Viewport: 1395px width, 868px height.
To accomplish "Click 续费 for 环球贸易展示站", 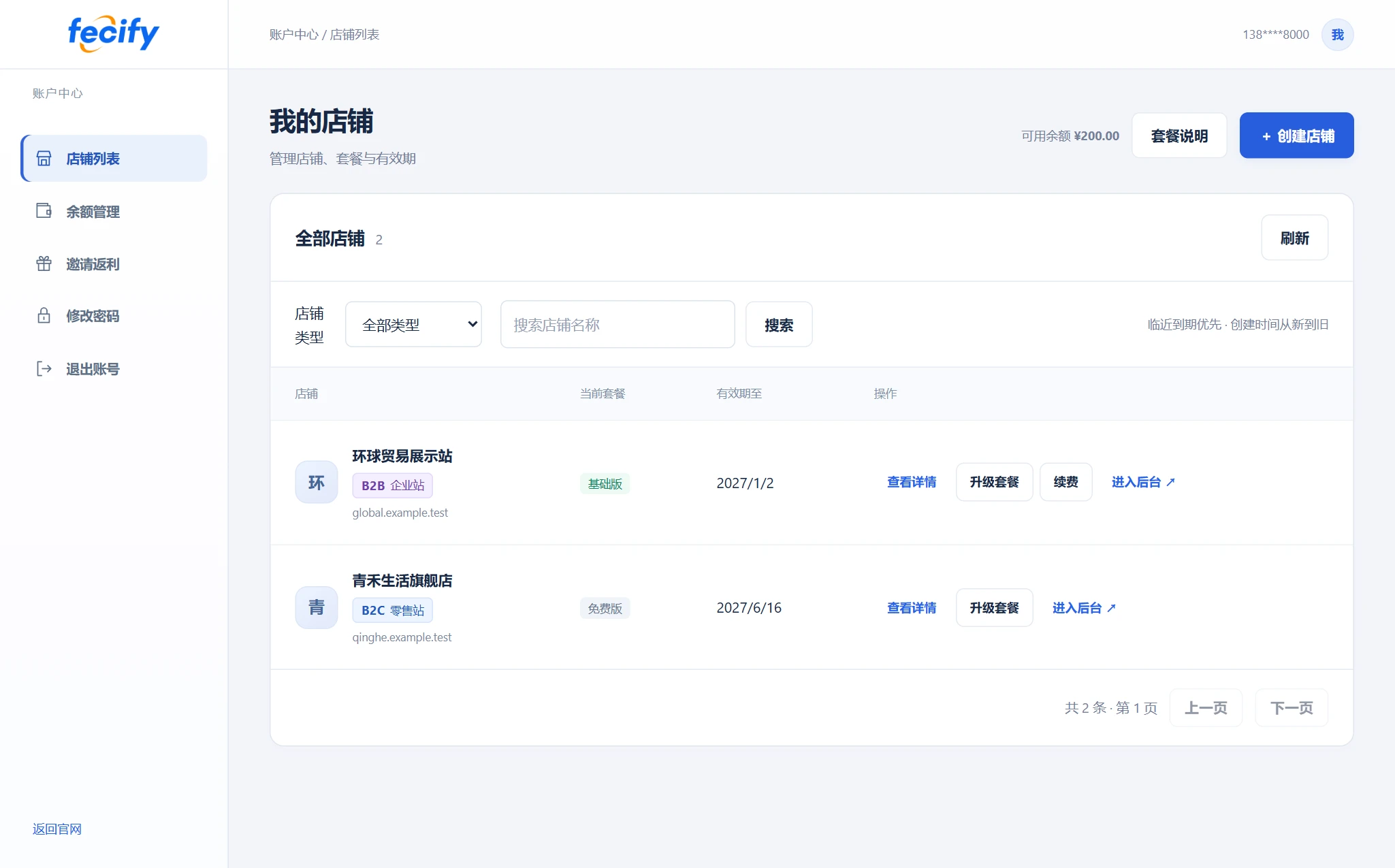I will pyautogui.click(x=1066, y=482).
